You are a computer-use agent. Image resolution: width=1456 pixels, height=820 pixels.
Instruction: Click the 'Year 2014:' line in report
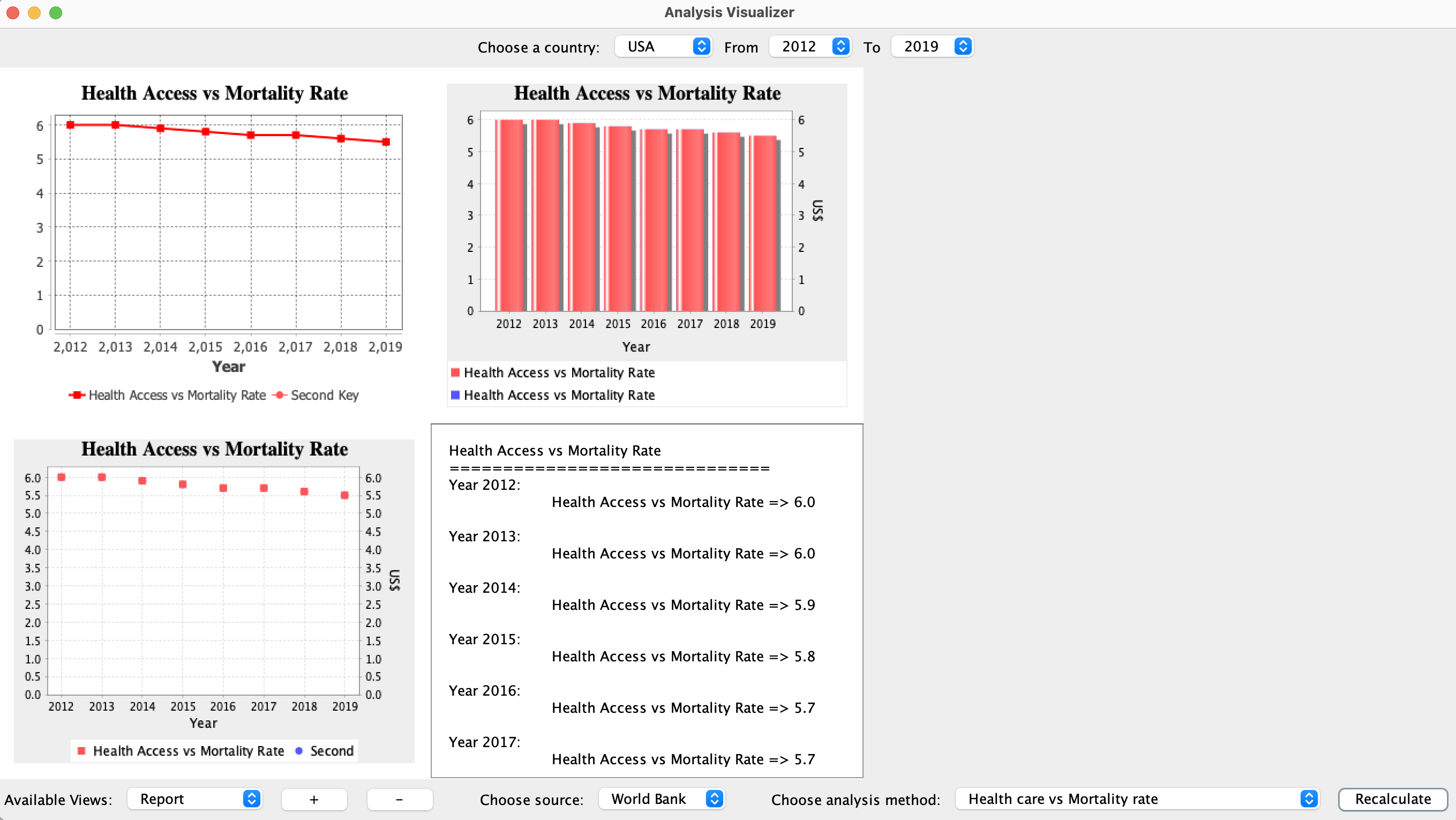coord(484,587)
